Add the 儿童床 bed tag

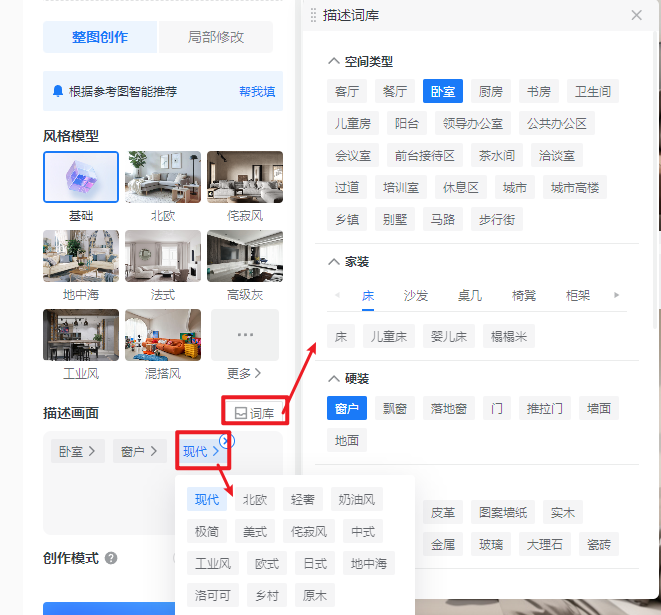pos(389,336)
